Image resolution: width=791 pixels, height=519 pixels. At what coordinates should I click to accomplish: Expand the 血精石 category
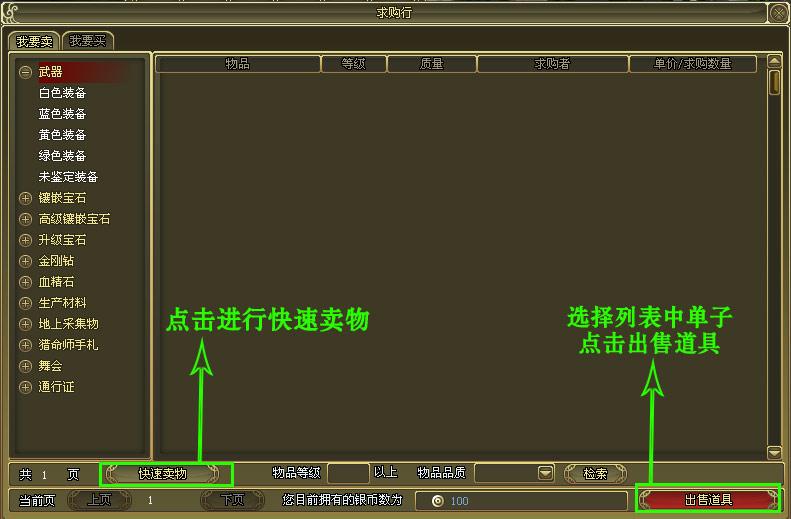tap(25, 282)
